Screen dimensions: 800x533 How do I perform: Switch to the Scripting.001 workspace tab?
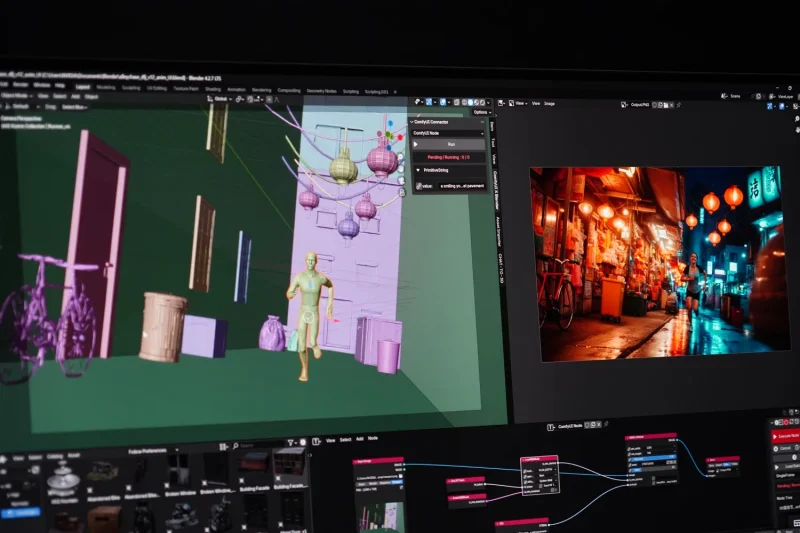pos(376,92)
